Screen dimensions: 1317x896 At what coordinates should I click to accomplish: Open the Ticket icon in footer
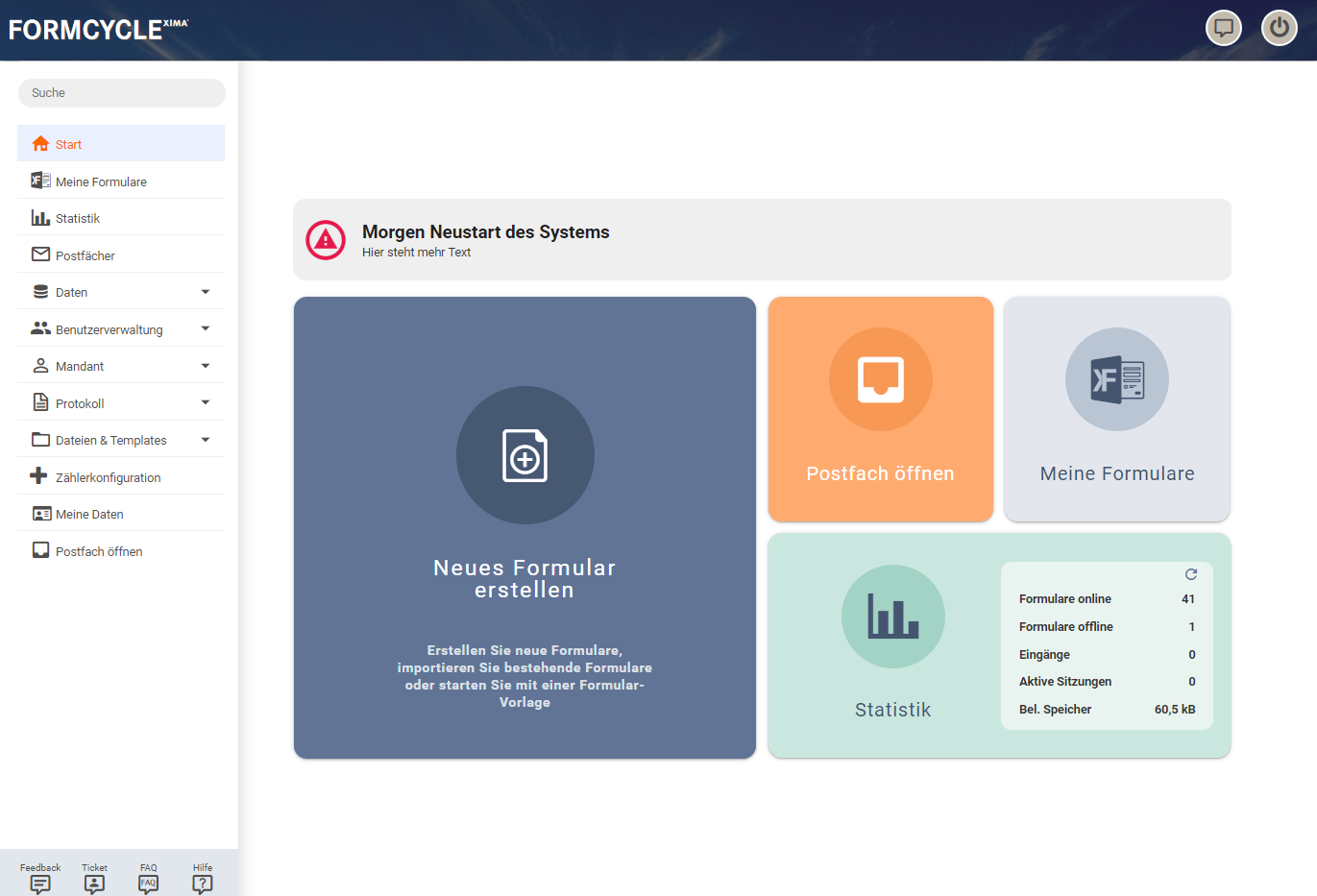(x=94, y=884)
